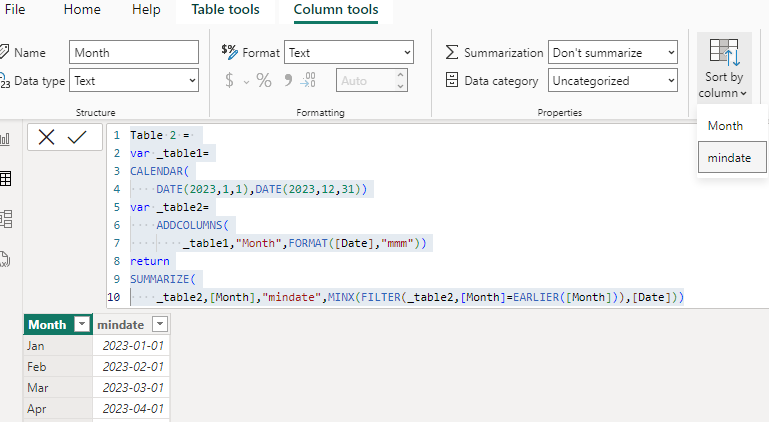Apply currency format with dollar icon

pyautogui.click(x=229, y=80)
